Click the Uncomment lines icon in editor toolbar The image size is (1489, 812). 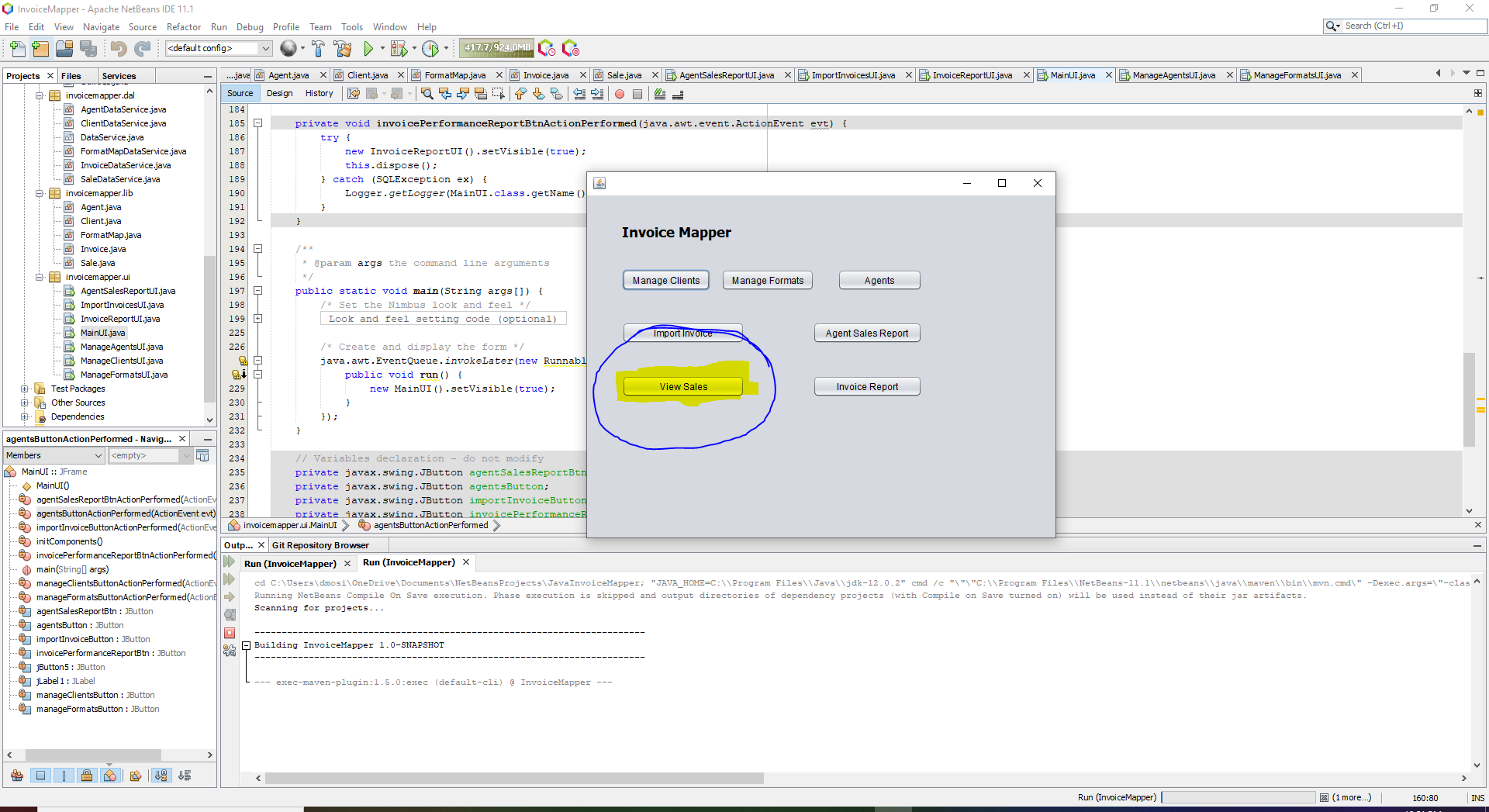click(x=678, y=94)
